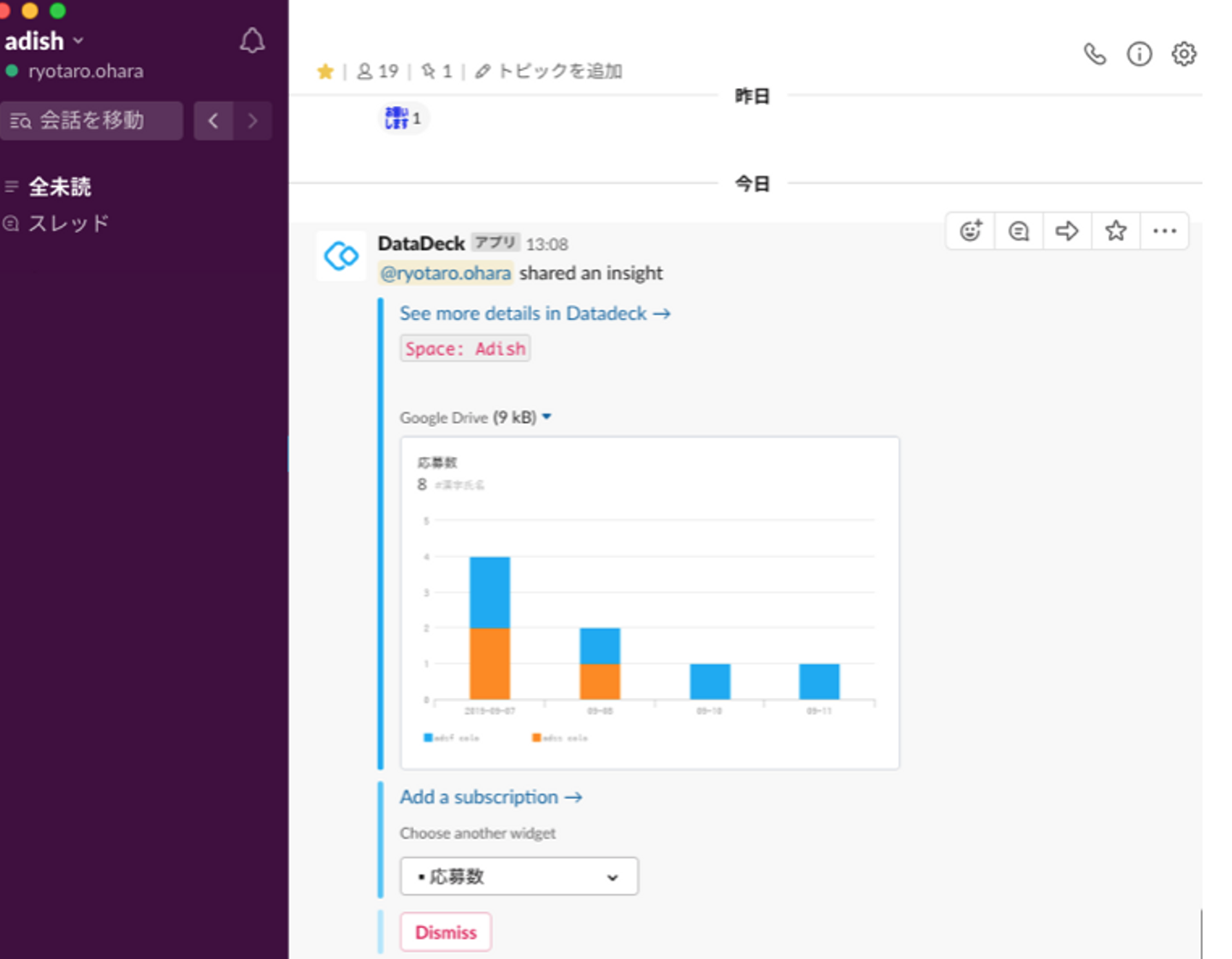Open the adish workspace menu
Screen dimensions: 1232x959
click(44, 40)
